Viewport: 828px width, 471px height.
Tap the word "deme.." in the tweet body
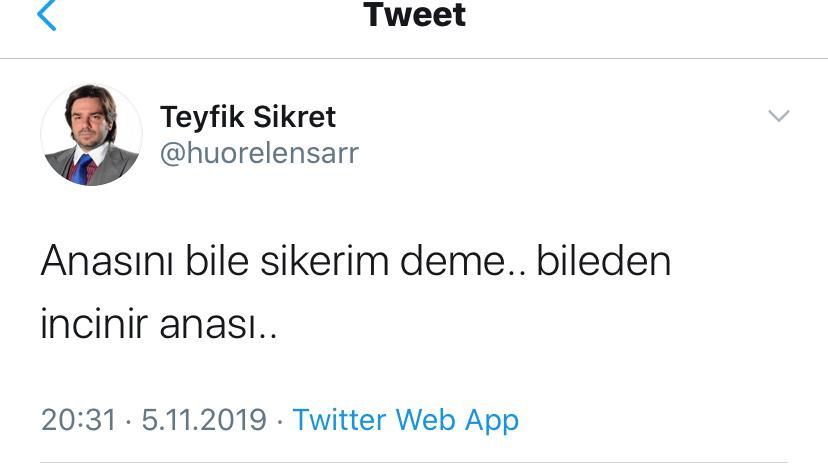click(x=463, y=261)
